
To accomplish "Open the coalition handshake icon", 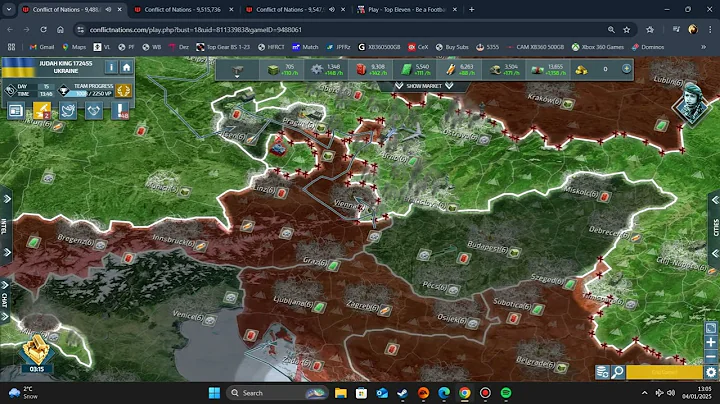I will click(x=94, y=111).
